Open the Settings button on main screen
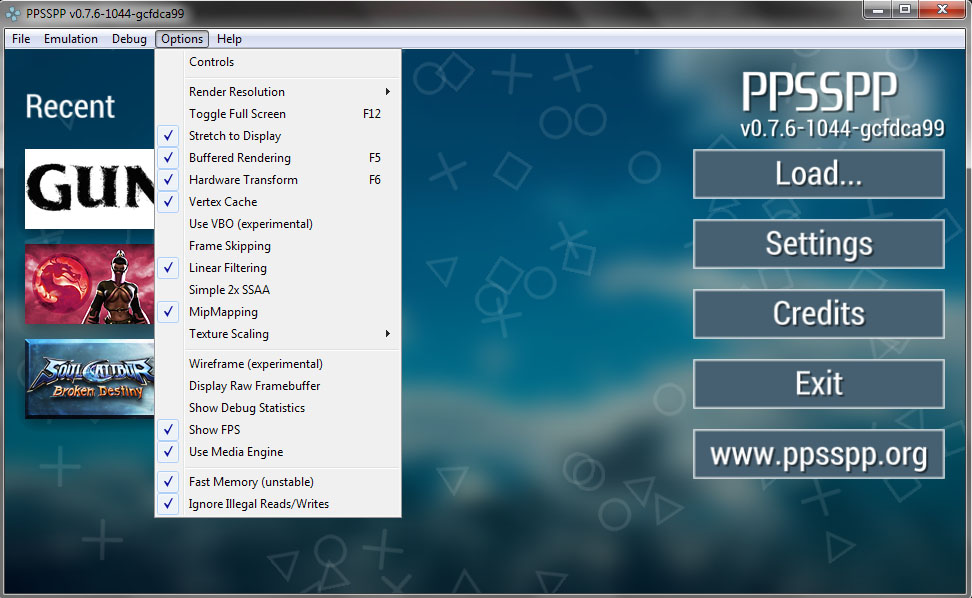The width and height of the screenshot is (972, 598). tap(818, 244)
